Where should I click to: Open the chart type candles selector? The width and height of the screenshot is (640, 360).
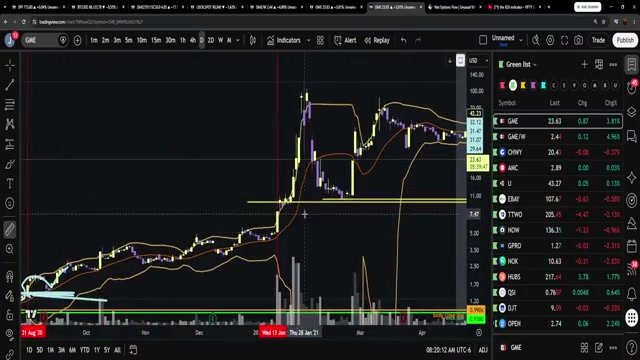click(253, 40)
